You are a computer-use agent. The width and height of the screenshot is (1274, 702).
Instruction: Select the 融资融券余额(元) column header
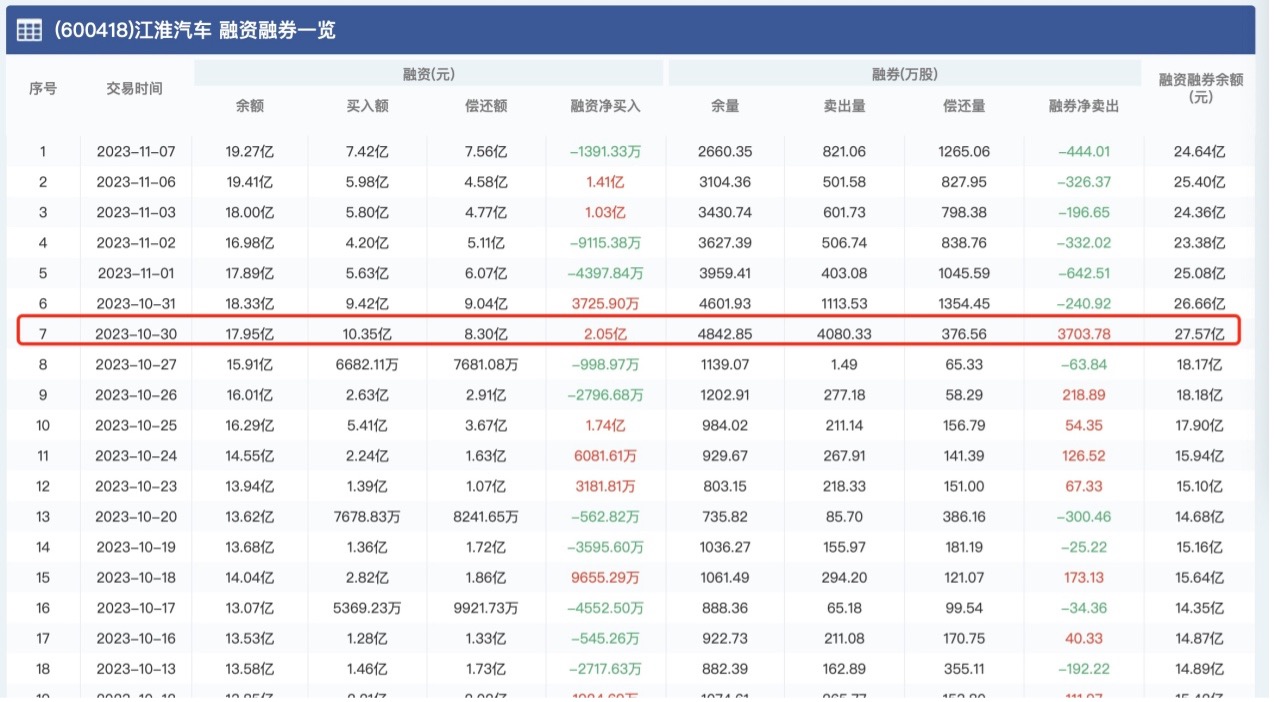(x=1200, y=88)
